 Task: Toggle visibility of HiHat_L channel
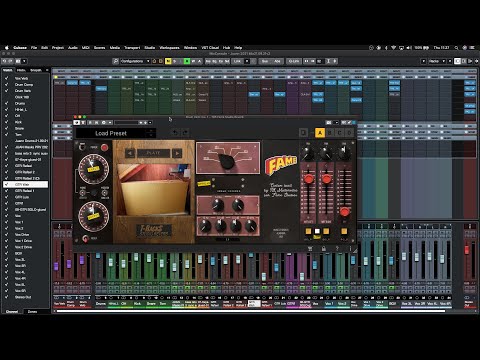[6, 109]
